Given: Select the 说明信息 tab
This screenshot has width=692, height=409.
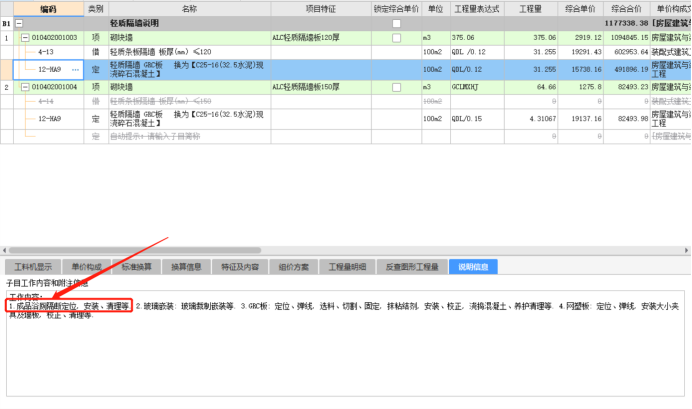Looking at the screenshot, I should [473, 266].
